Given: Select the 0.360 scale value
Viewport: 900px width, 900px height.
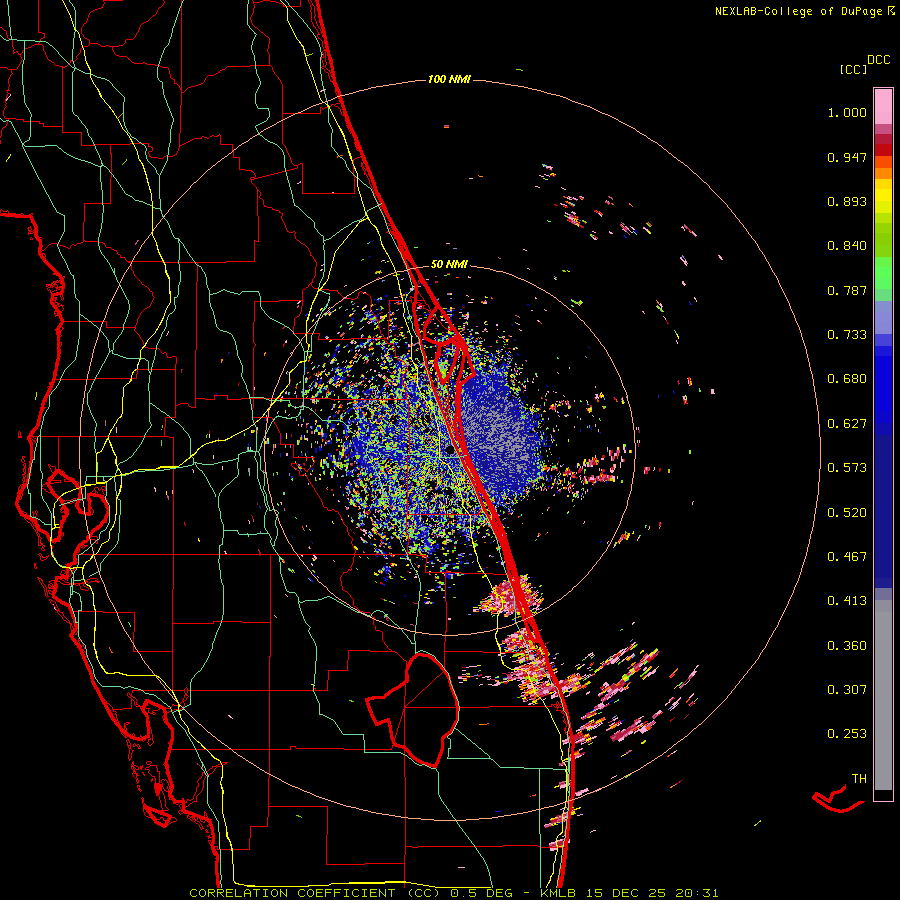Looking at the screenshot, I should coord(847,646).
